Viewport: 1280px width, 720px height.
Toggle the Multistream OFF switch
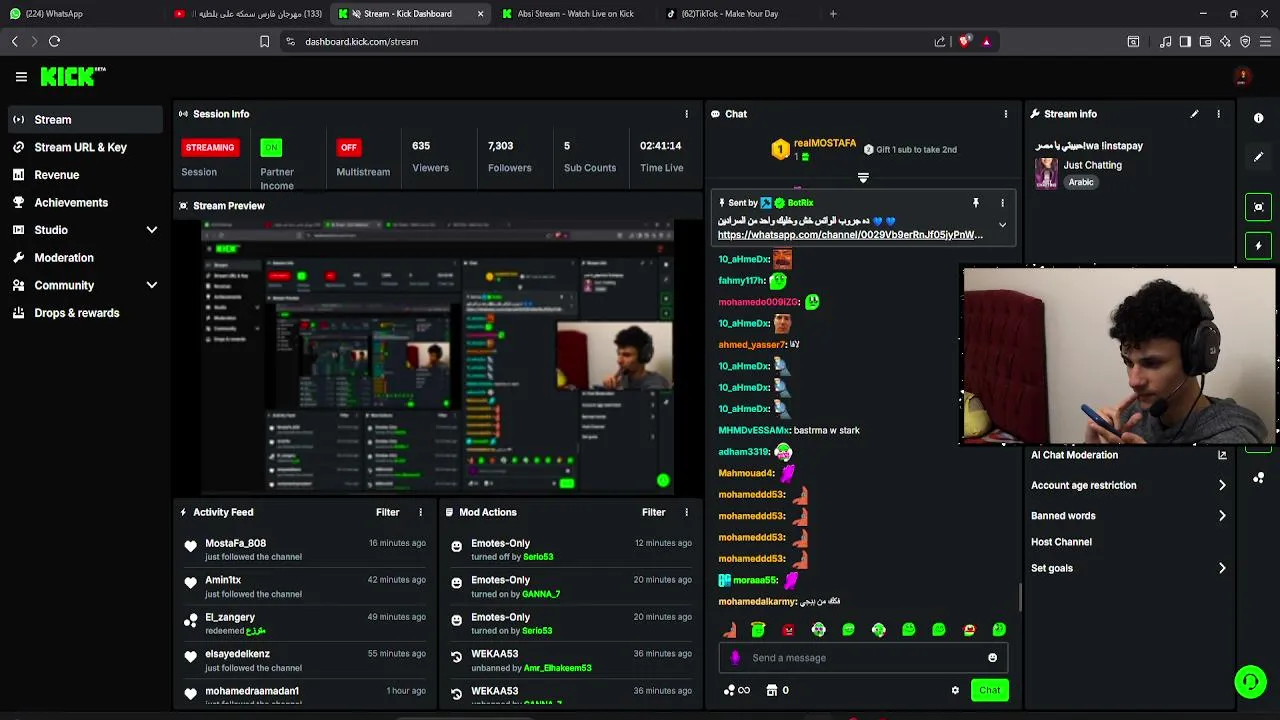click(x=348, y=147)
